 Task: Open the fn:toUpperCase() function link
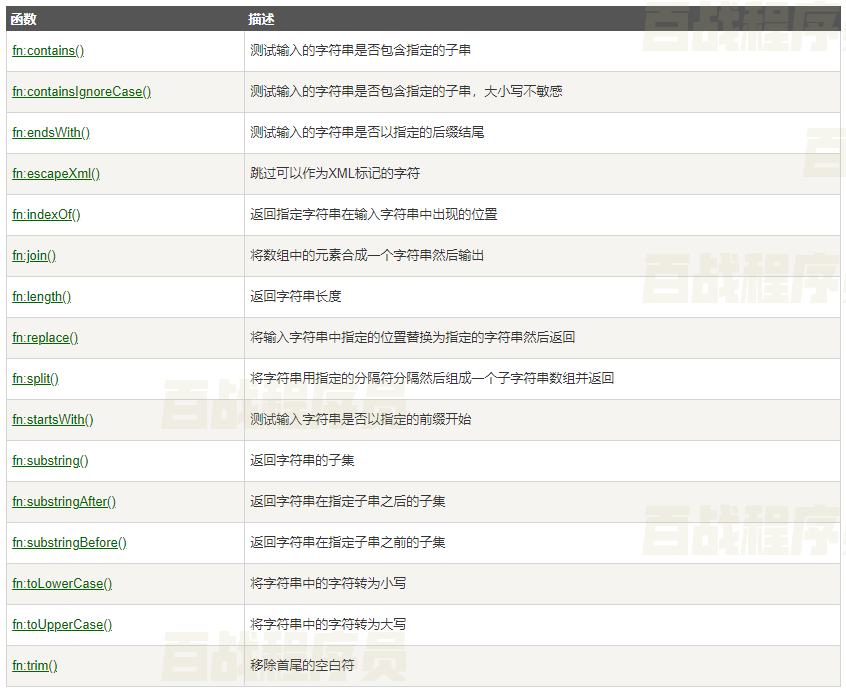coord(62,624)
